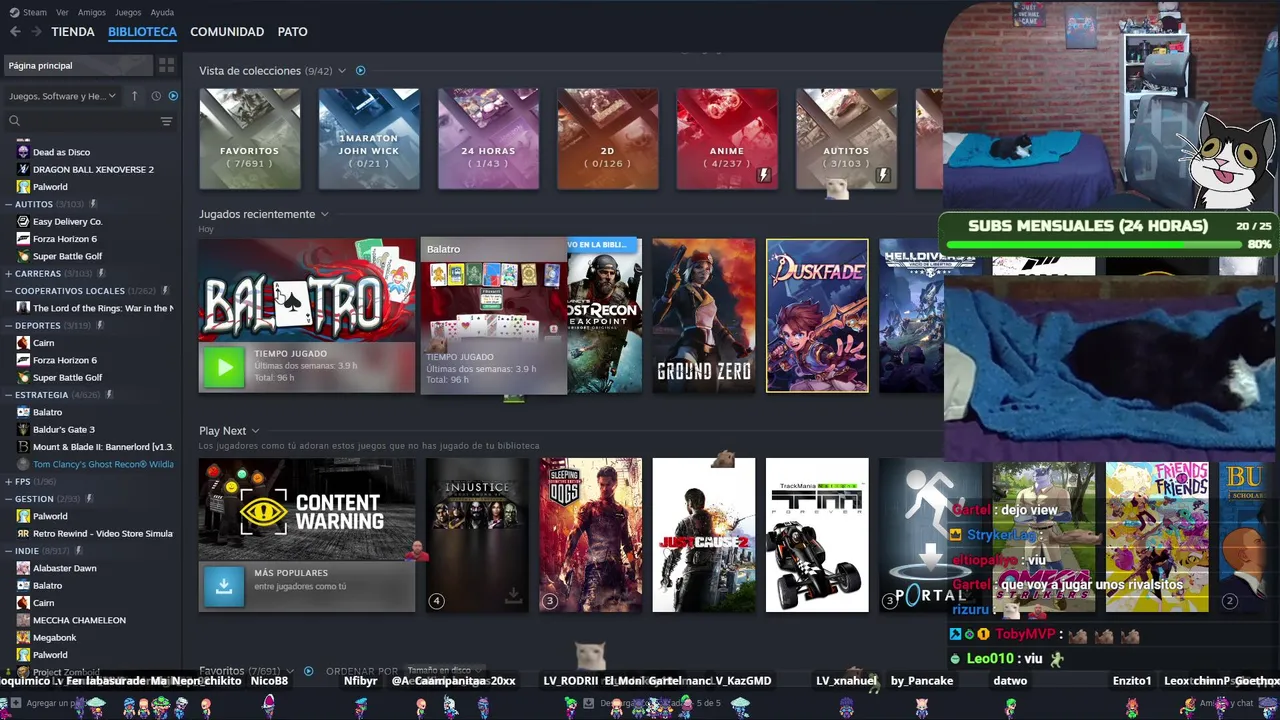Screen dimensions: 1280x720
Task: Open advanced filter options icon
Action: [x=166, y=121]
